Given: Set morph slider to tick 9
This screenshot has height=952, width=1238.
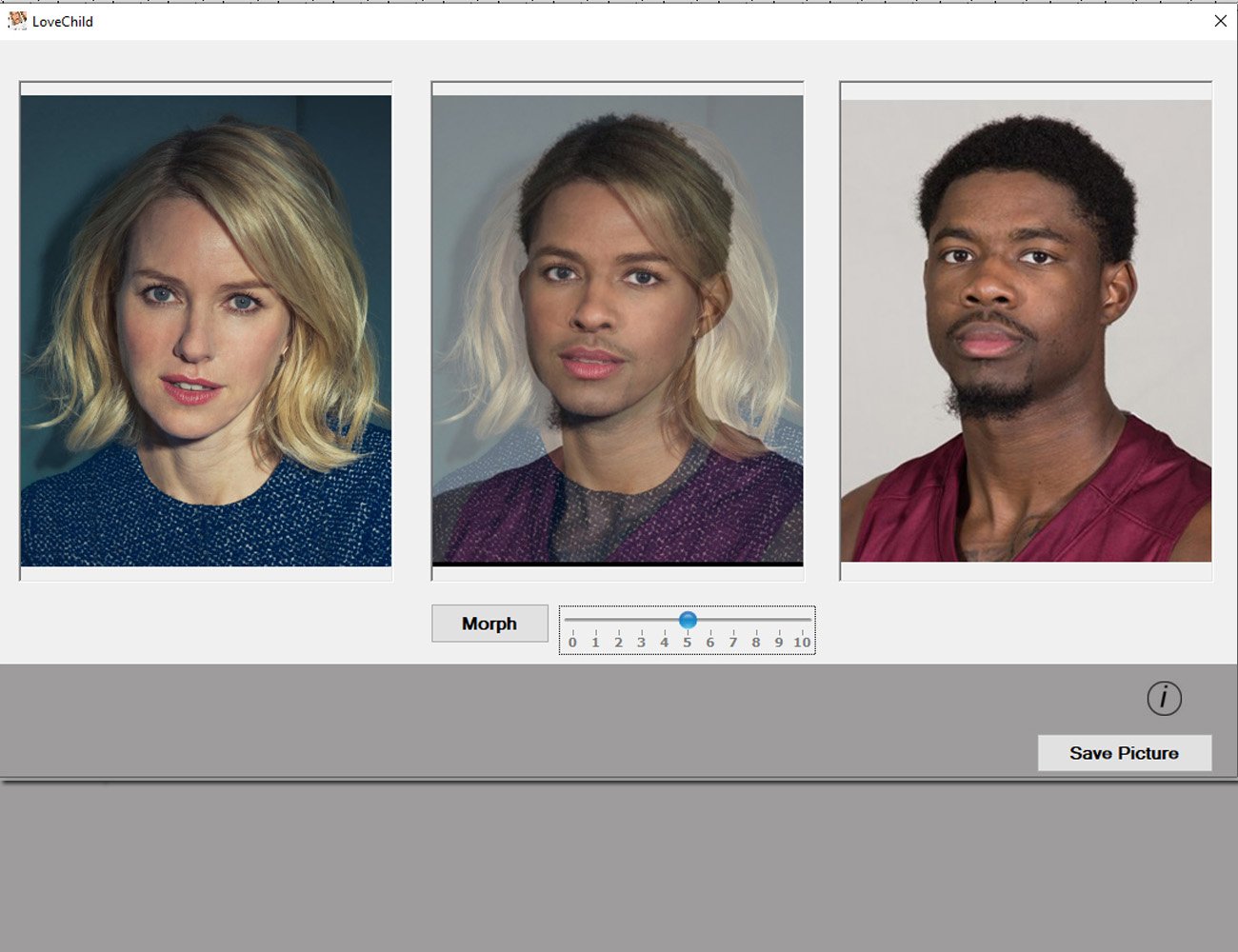Looking at the screenshot, I should (779, 621).
